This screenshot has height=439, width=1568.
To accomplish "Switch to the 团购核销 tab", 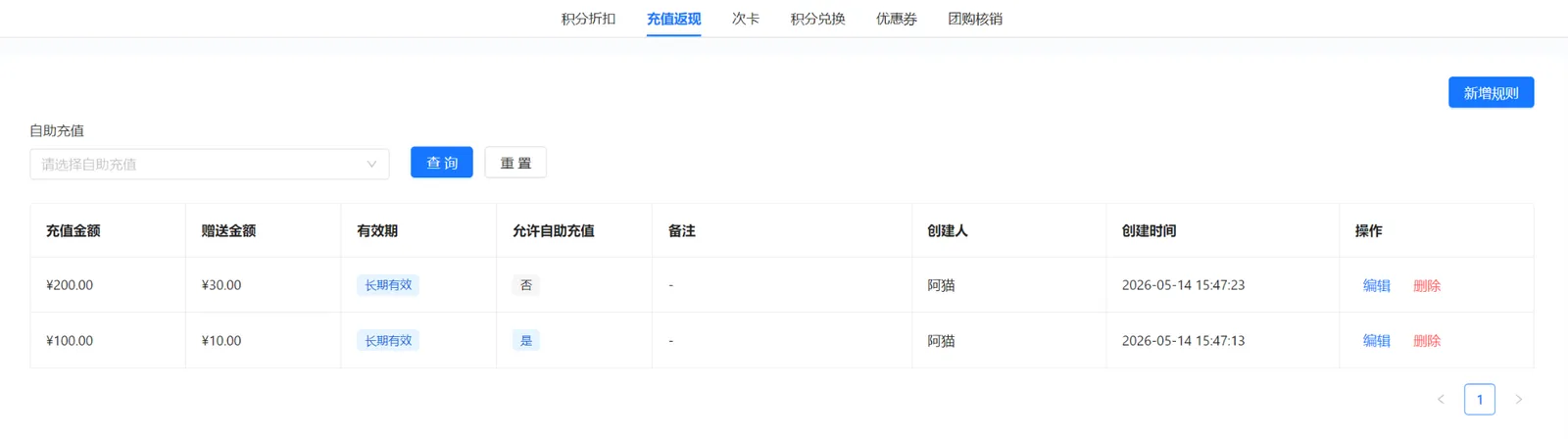I will [975, 19].
